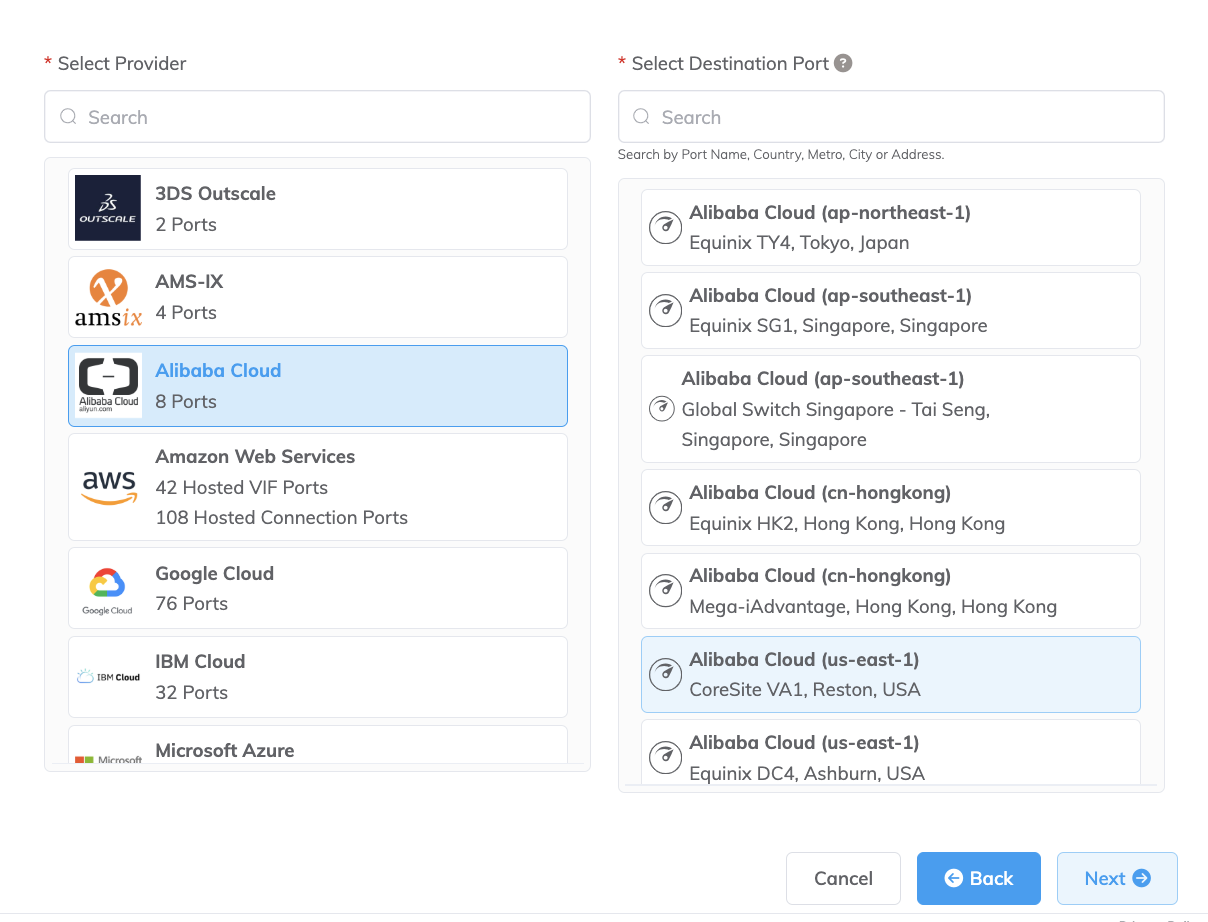1208x922 pixels.
Task: Select Mega-iAdvantage Hong Kong port
Action: [890, 591]
